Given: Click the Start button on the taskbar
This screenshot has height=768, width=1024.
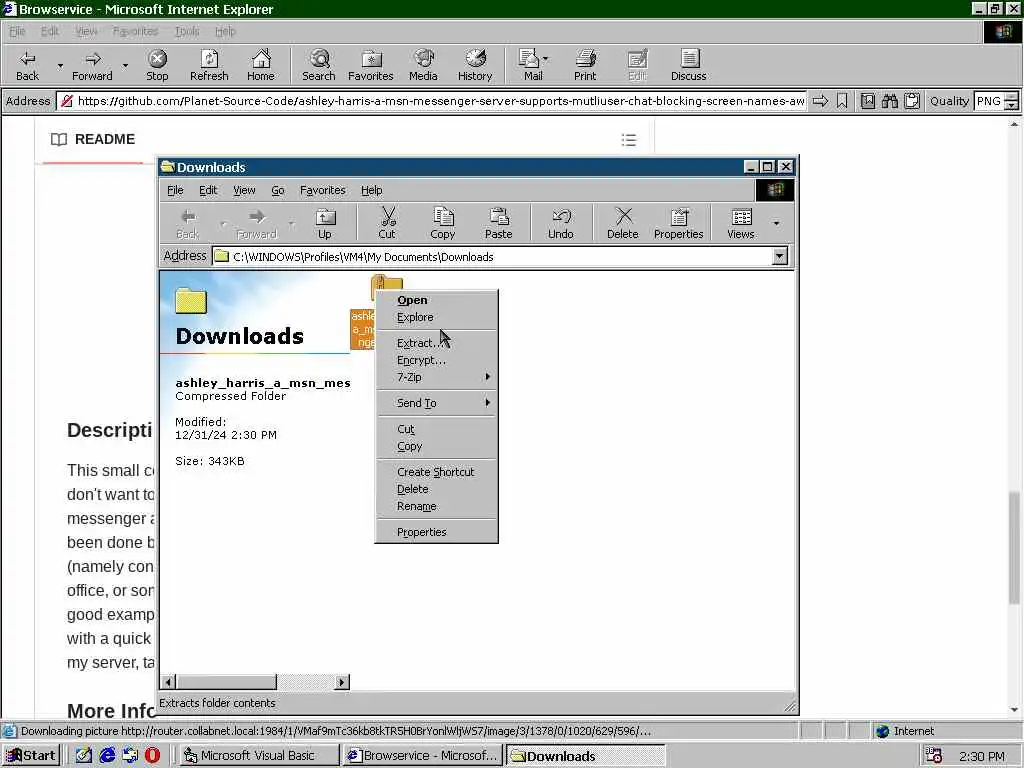Looking at the screenshot, I should (31, 756).
